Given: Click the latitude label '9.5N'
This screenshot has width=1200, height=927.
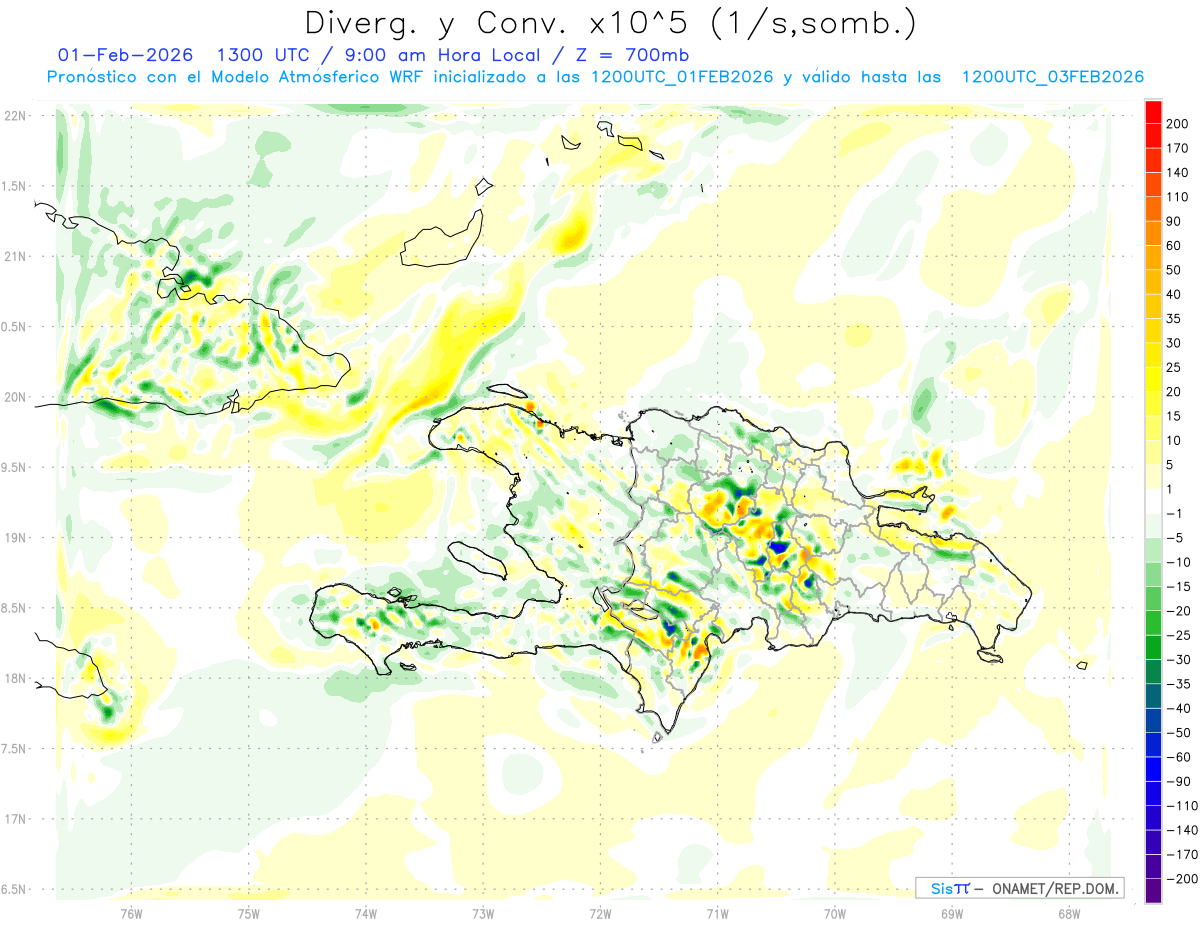Looking at the screenshot, I should click(x=14, y=467).
